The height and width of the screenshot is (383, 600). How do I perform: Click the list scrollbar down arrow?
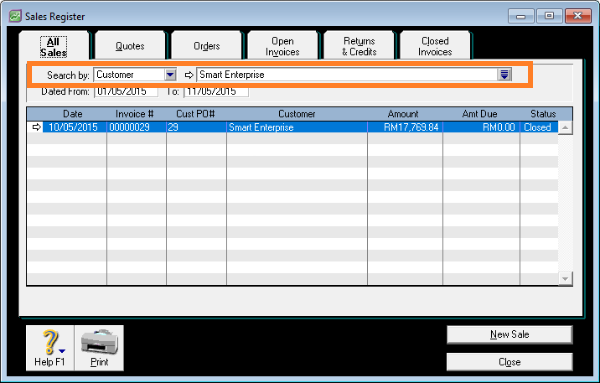click(x=565, y=278)
